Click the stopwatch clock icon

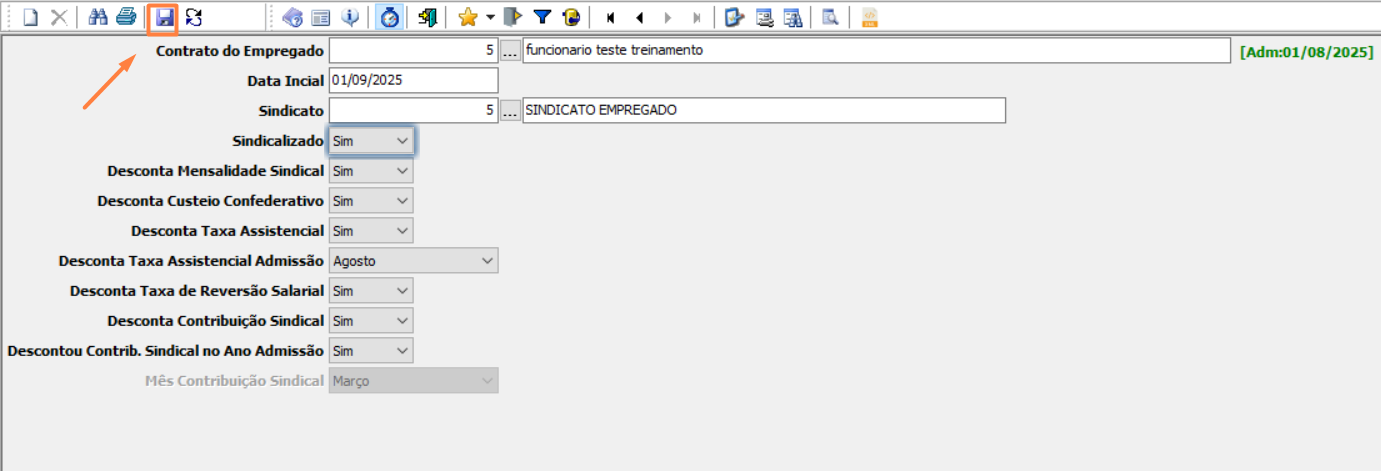pyautogui.click(x=387, y=17)
